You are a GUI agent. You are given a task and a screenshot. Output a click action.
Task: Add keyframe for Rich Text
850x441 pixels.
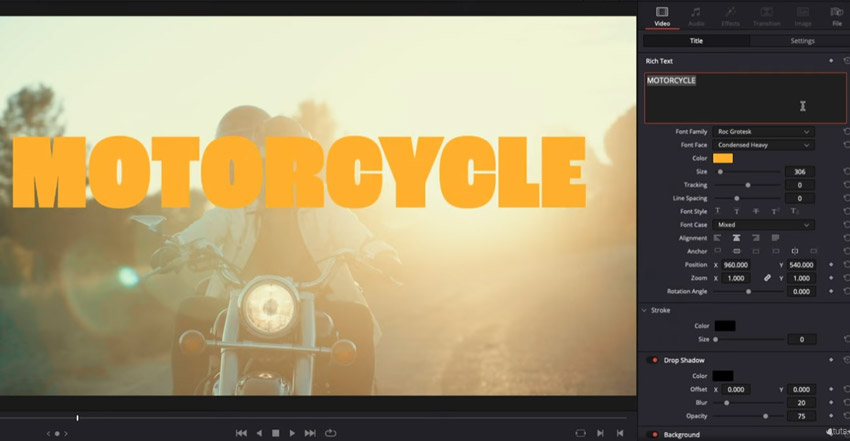(831, 61)
